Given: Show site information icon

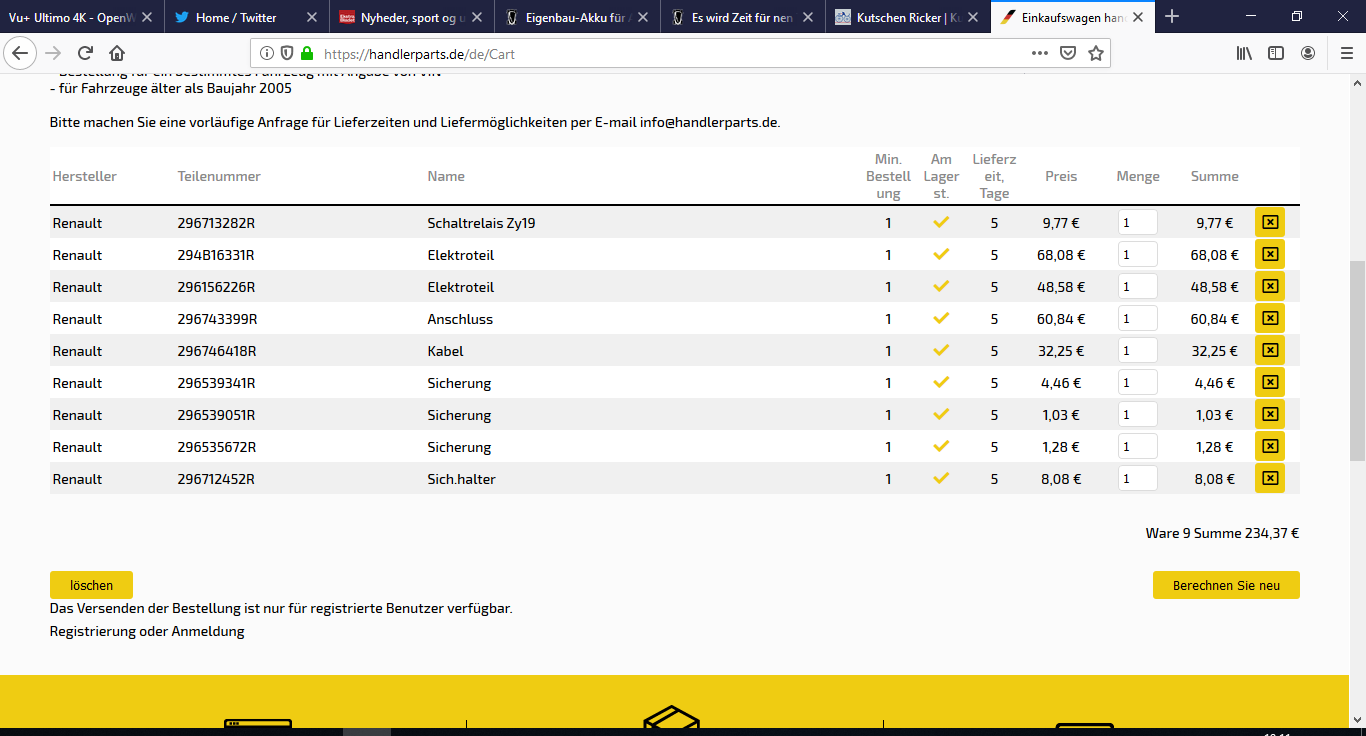Looking at the screenshot, I should [x=267, y=53].
